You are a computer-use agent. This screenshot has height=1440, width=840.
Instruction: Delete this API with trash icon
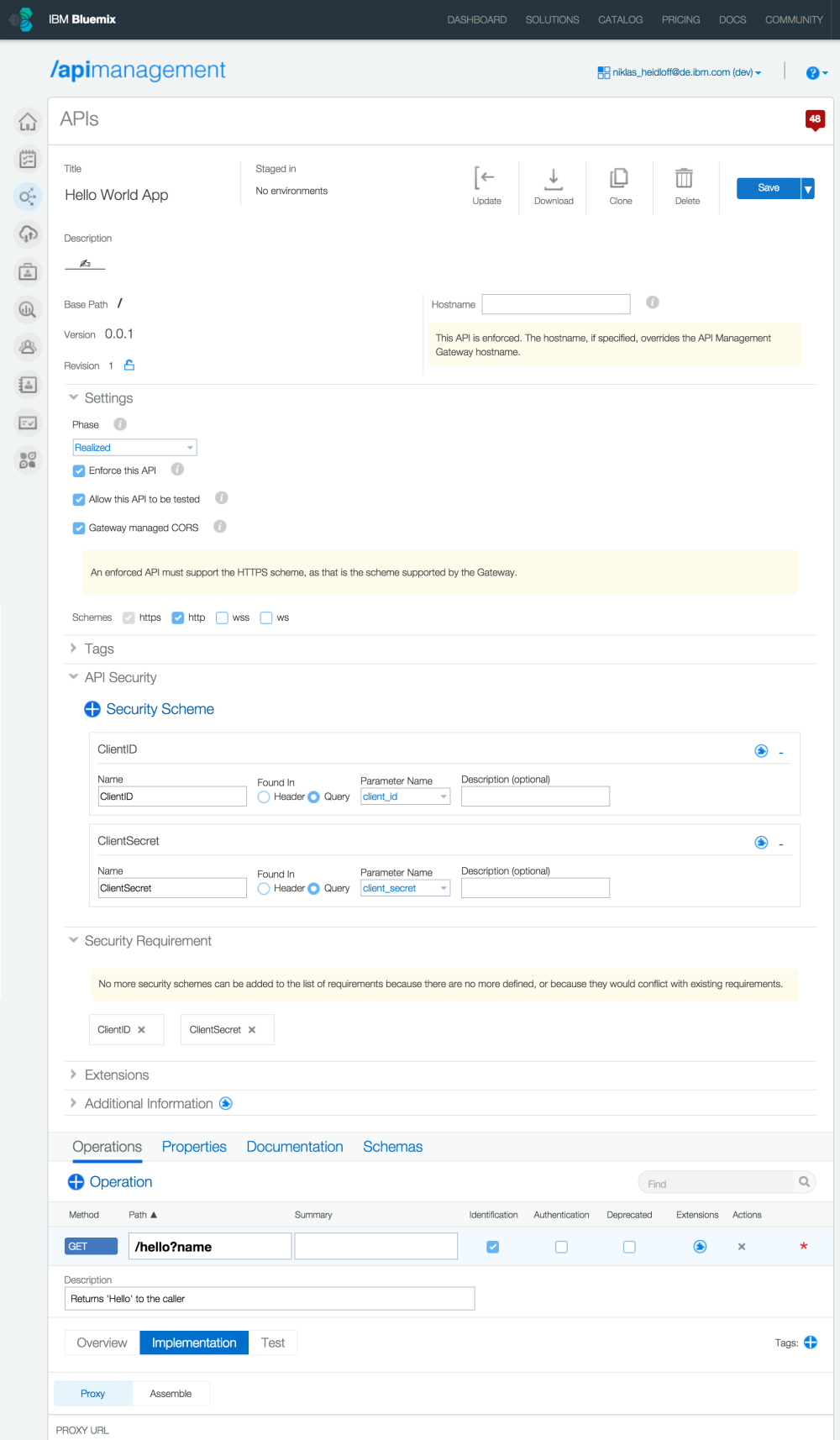click(x=685, y=179)
